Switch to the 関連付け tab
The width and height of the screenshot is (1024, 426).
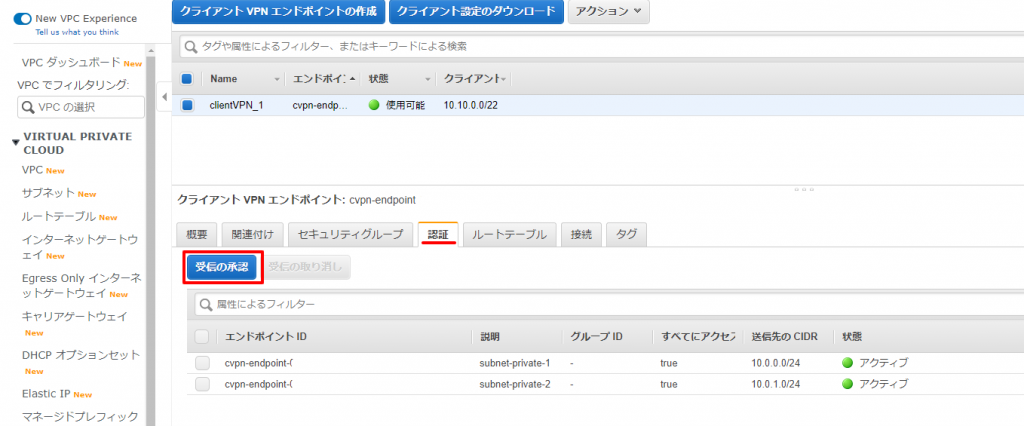tap(252, 235)
